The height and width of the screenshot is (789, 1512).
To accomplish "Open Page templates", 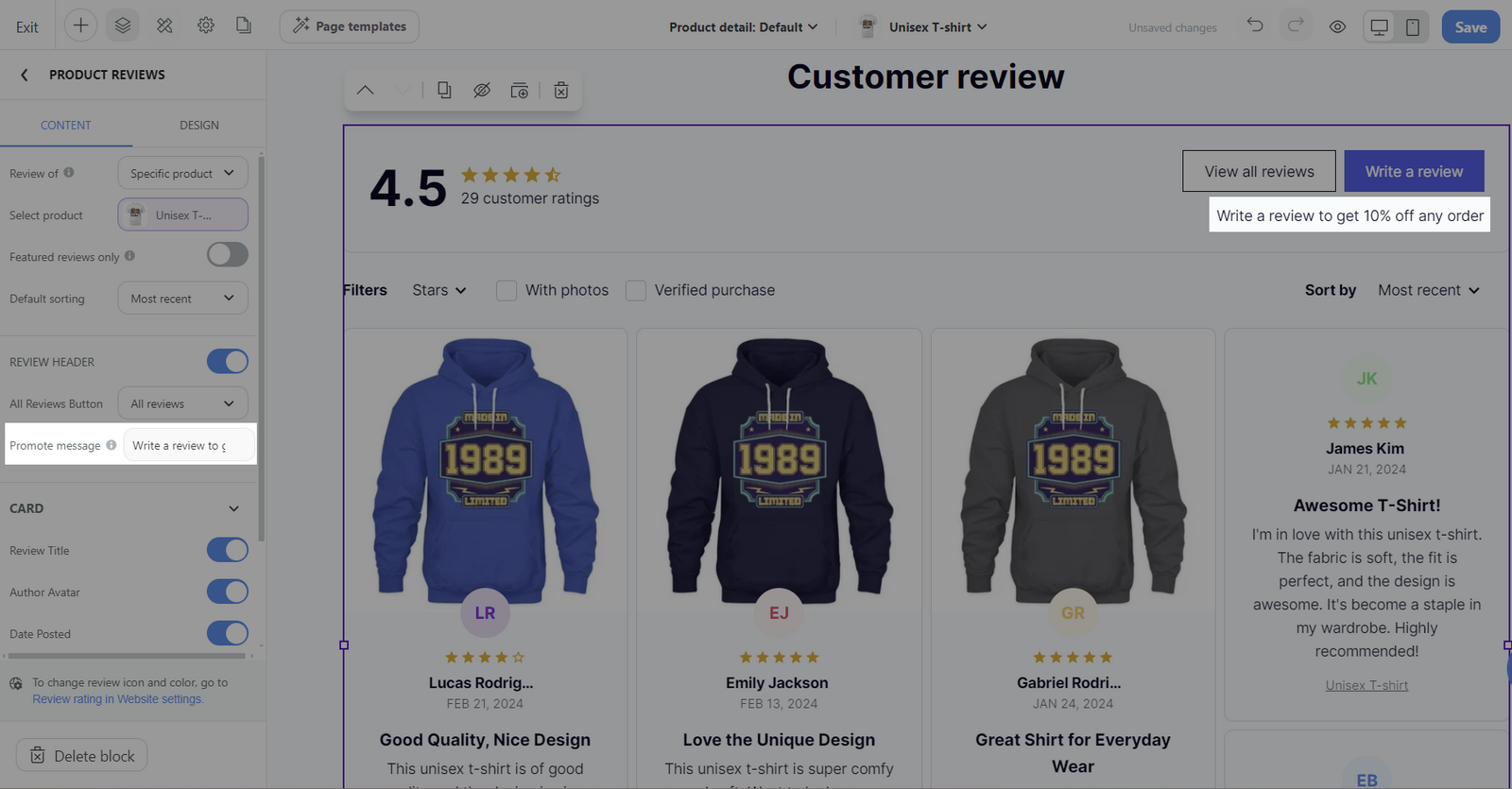I will pos(350,26).
